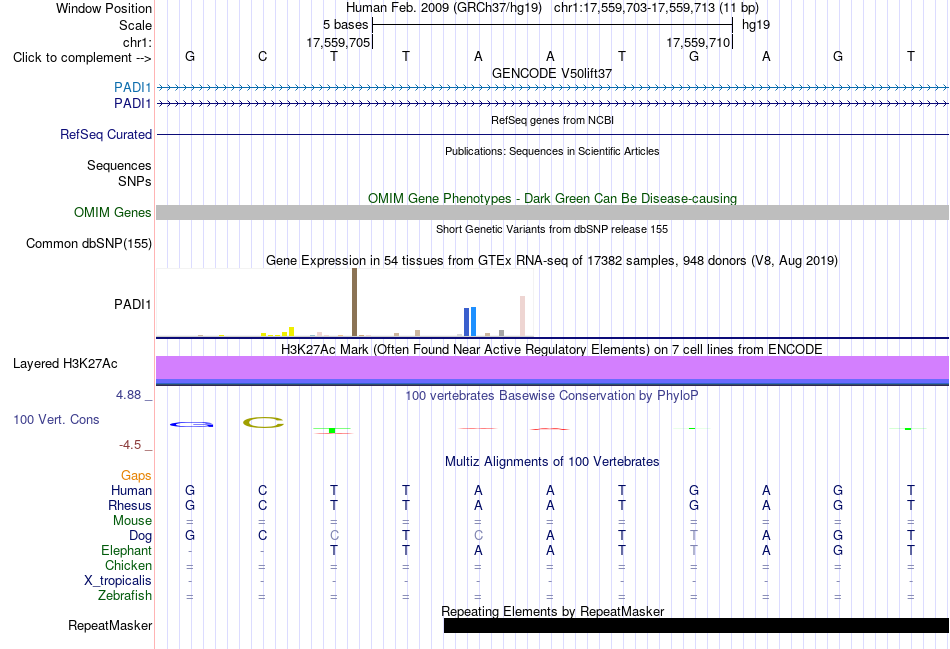Click the olive C conservation logo letter

coord(263,422)
